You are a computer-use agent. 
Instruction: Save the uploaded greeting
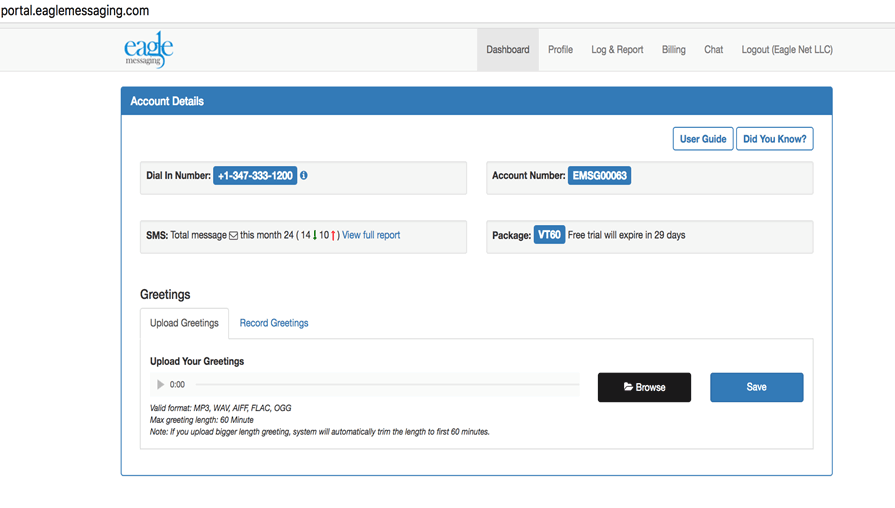756,387
